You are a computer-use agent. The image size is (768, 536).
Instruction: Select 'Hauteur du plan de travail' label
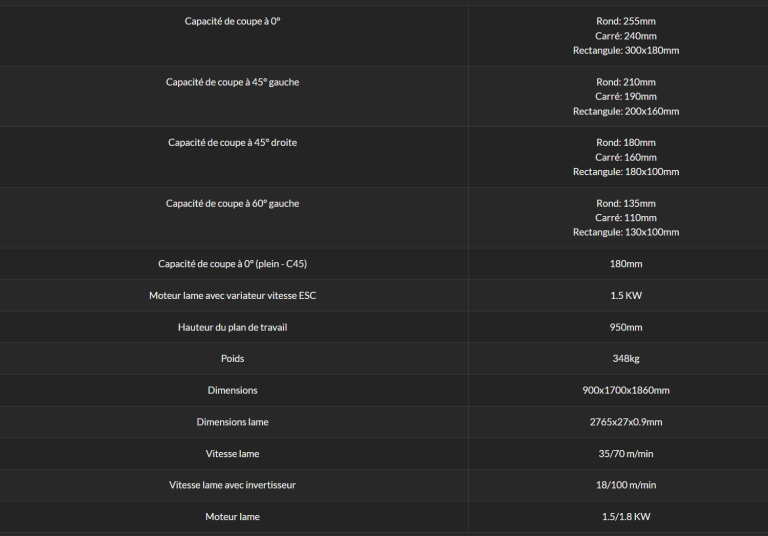tap(232, 327)
